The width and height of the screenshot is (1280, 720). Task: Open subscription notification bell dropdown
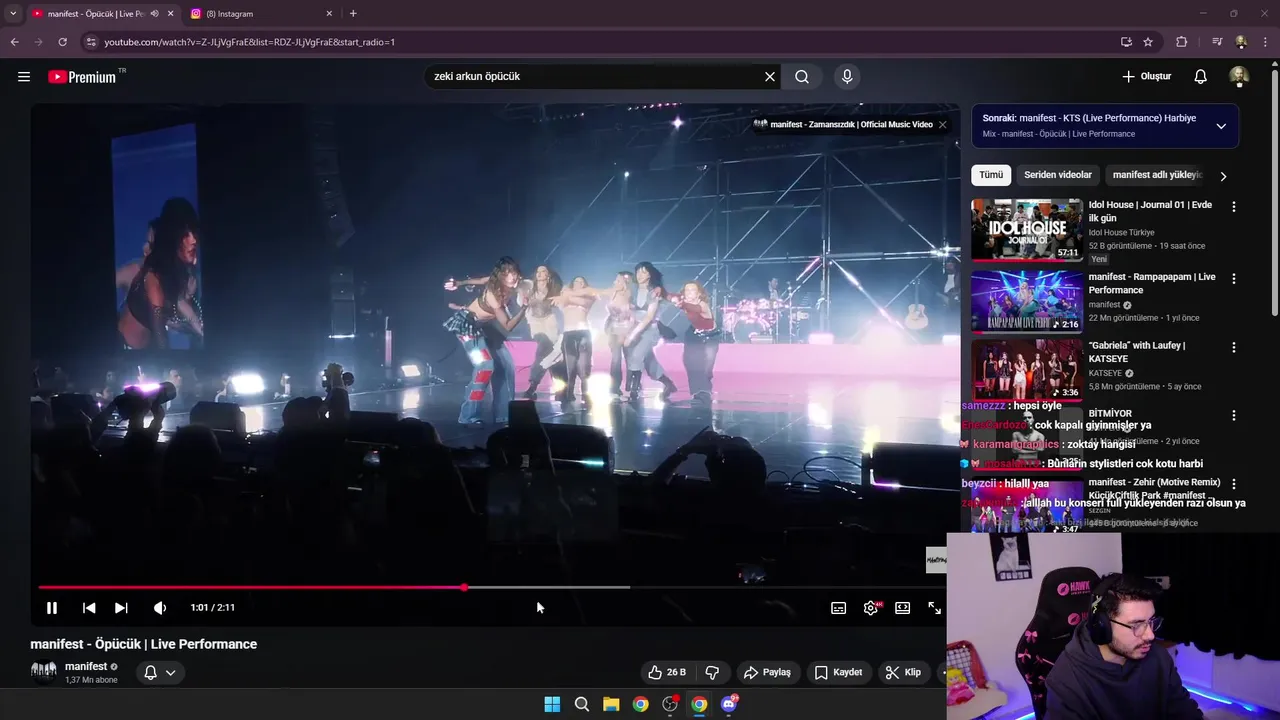point(160,672)
